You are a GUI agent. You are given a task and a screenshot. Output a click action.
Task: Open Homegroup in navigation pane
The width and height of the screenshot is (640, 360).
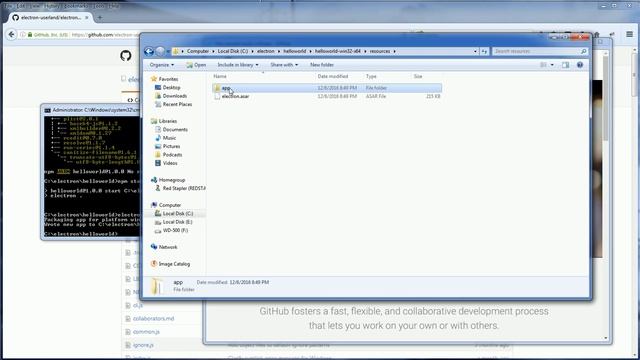point(171,180)
